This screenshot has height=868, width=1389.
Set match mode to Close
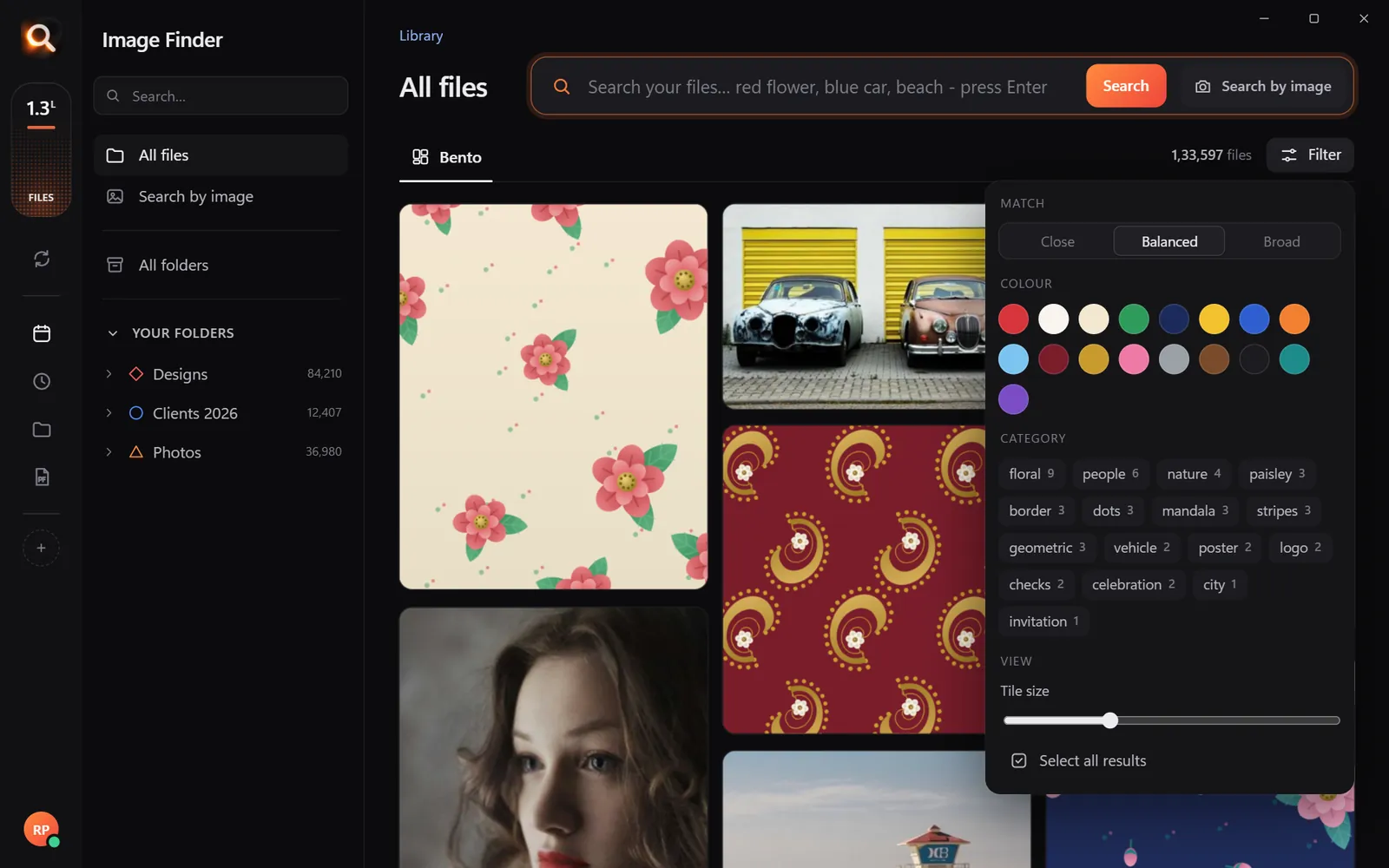[x=1057, y=241]
